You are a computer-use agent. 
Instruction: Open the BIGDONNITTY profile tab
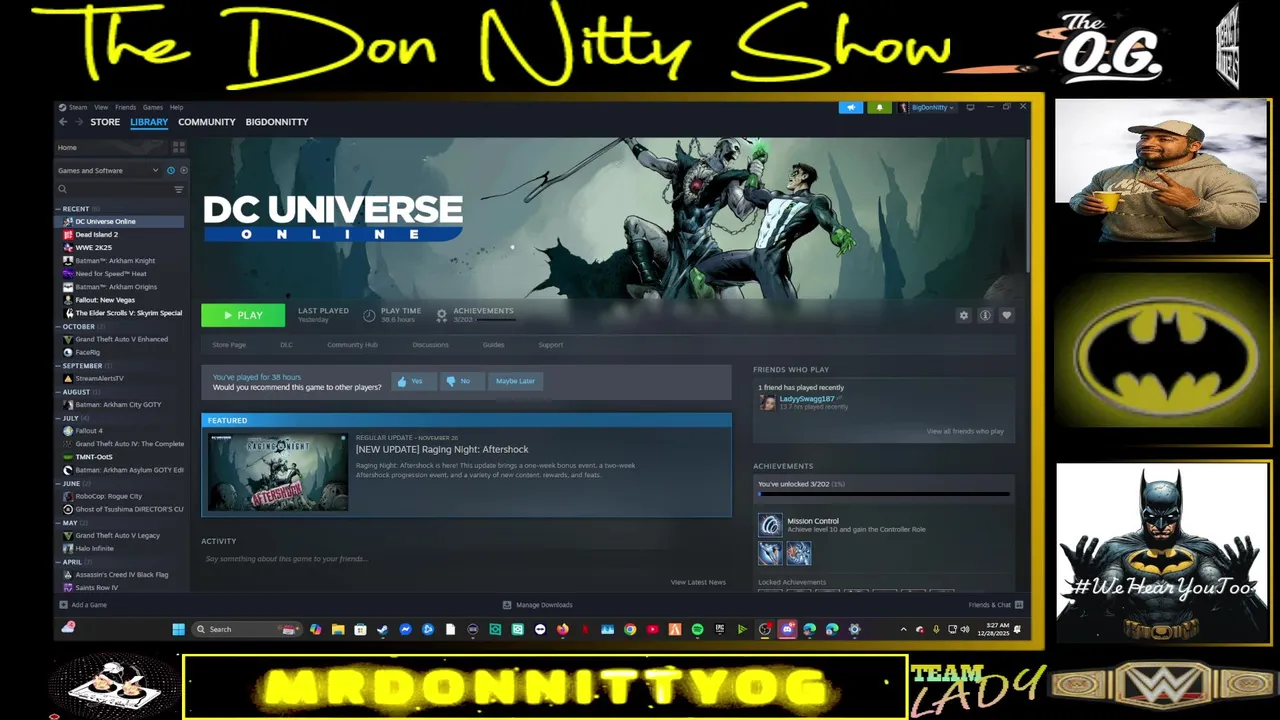(x=277, y=122)
